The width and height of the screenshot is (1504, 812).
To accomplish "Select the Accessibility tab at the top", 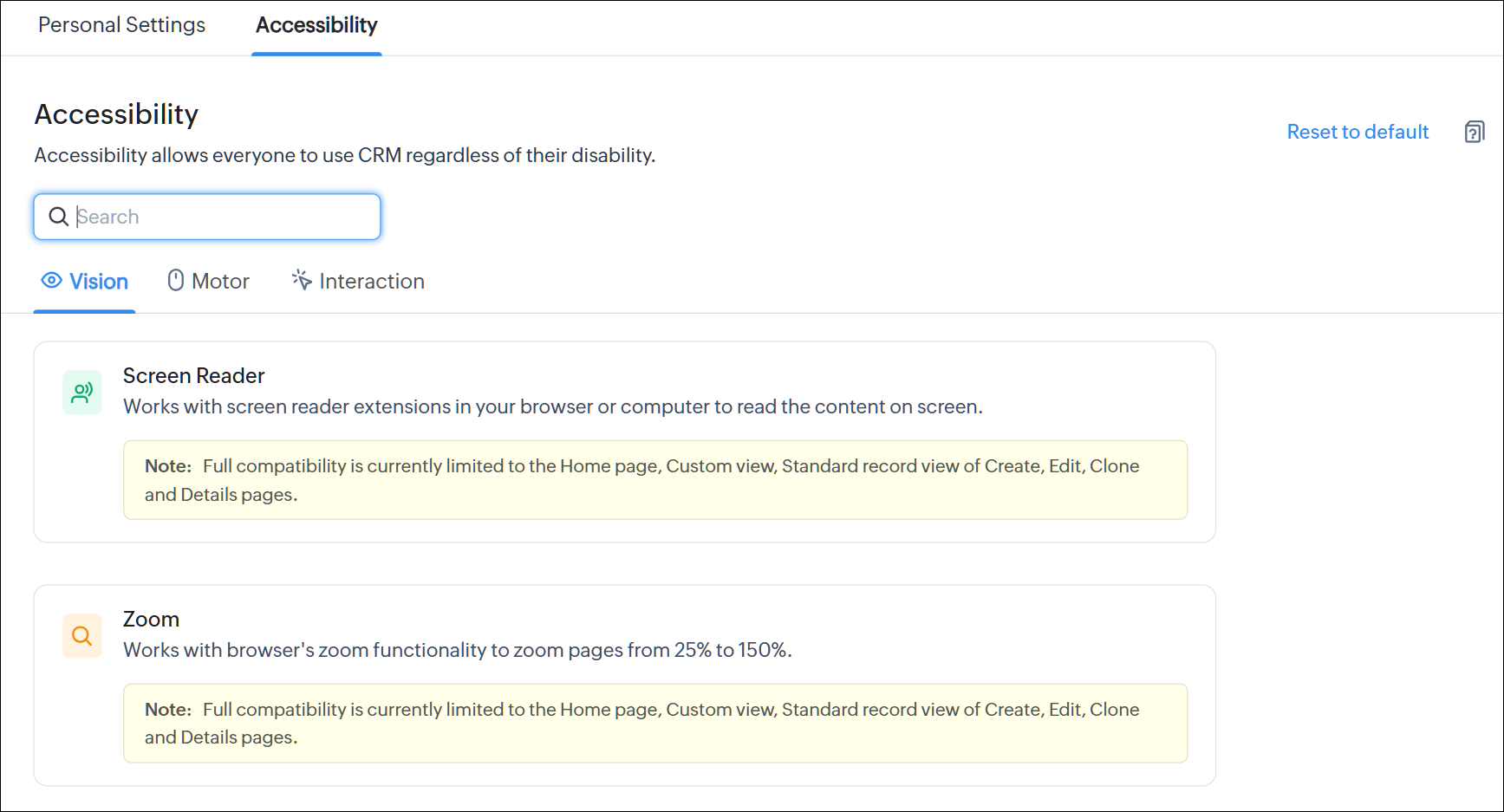I will pyautogui.click(x=316, y=25).
